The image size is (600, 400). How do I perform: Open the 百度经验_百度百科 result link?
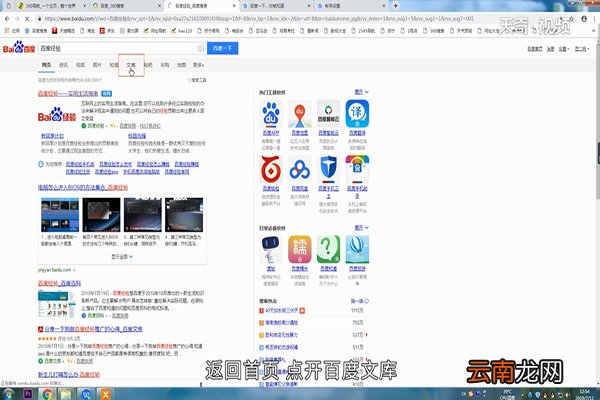[59, 283]
